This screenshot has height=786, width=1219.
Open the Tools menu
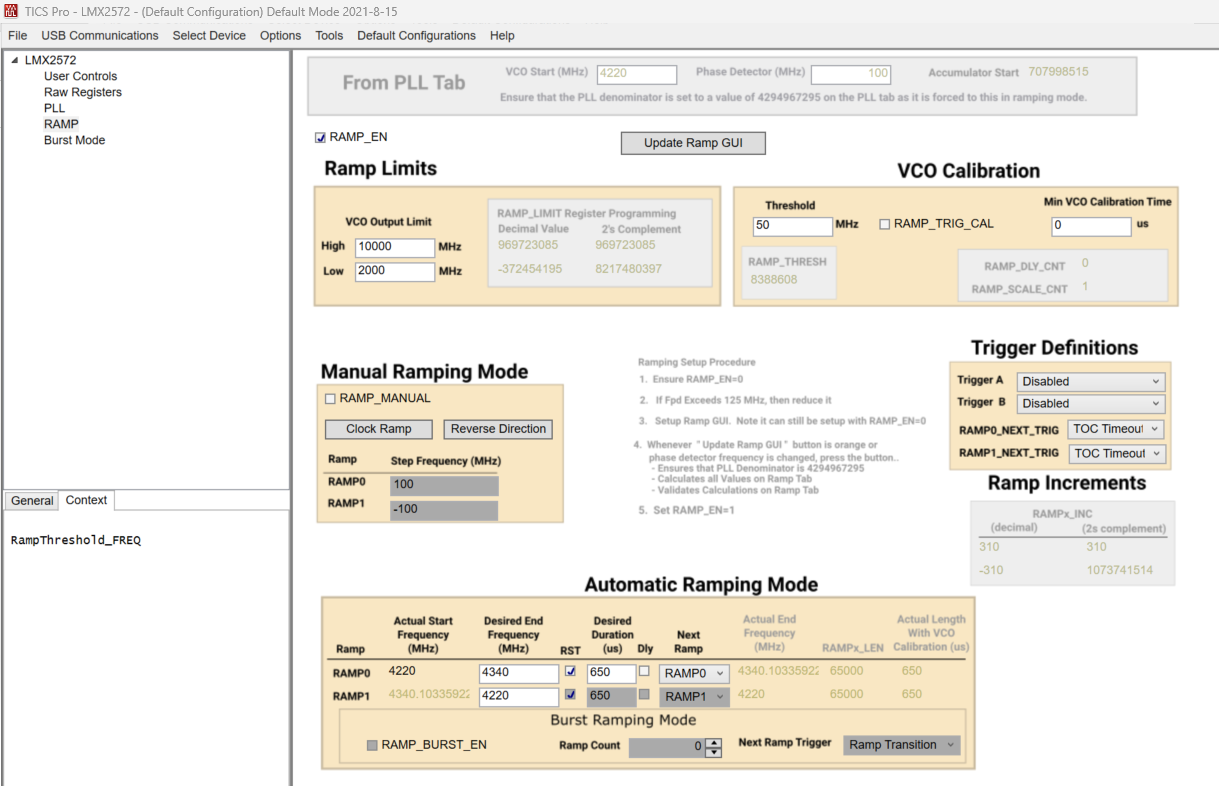point(329,35)
